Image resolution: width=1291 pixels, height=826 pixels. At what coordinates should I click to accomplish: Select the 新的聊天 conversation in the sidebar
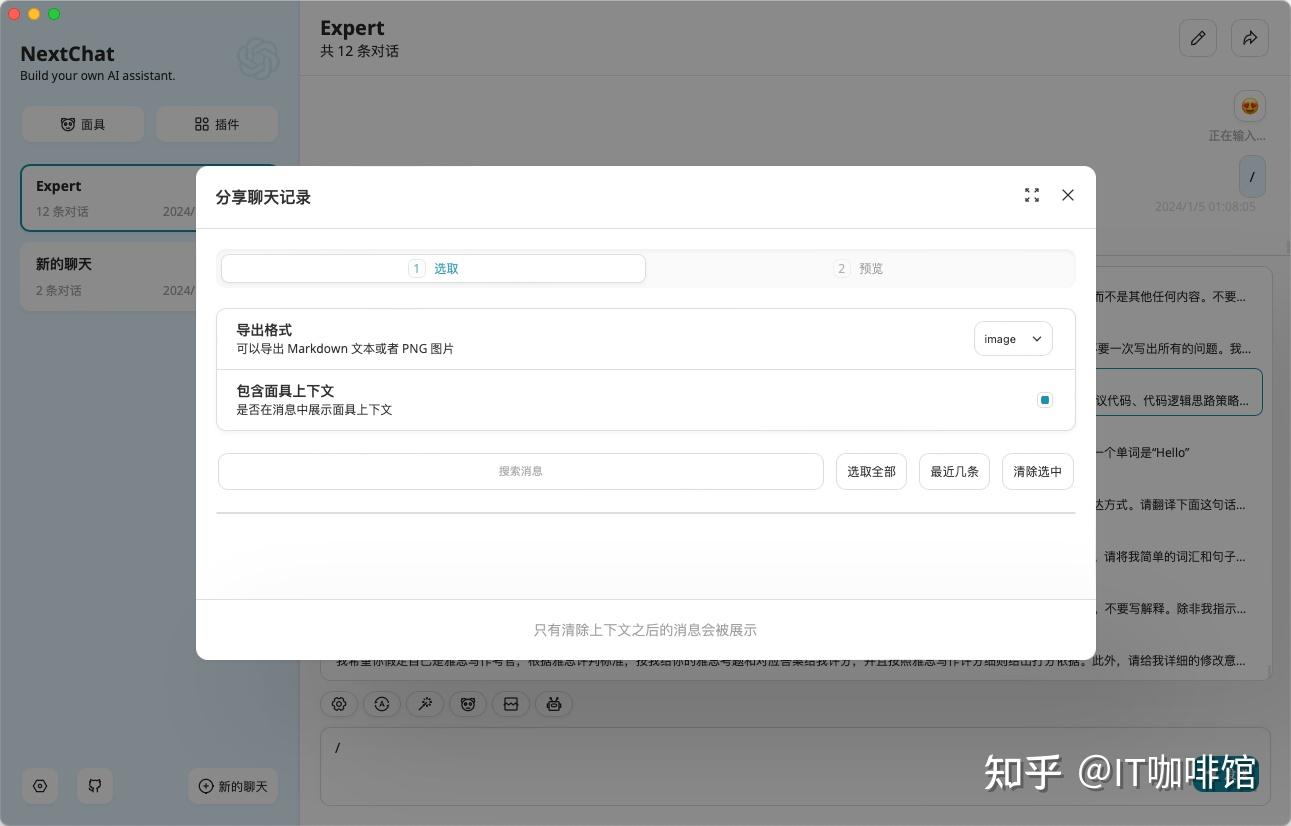(110, 275)
